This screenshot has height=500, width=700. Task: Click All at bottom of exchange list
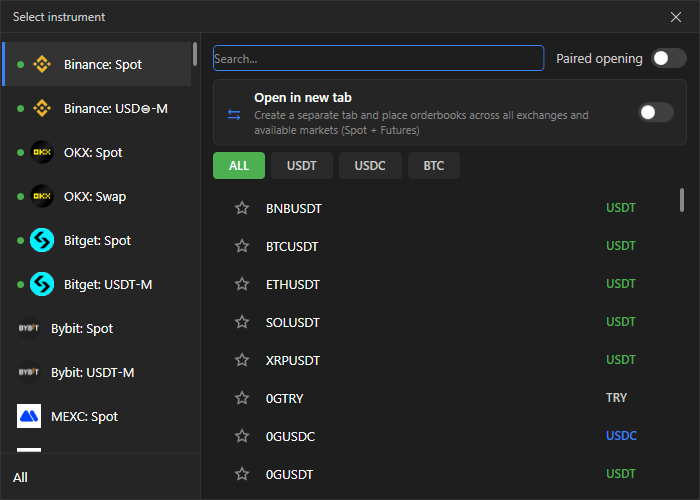[20, 477]
